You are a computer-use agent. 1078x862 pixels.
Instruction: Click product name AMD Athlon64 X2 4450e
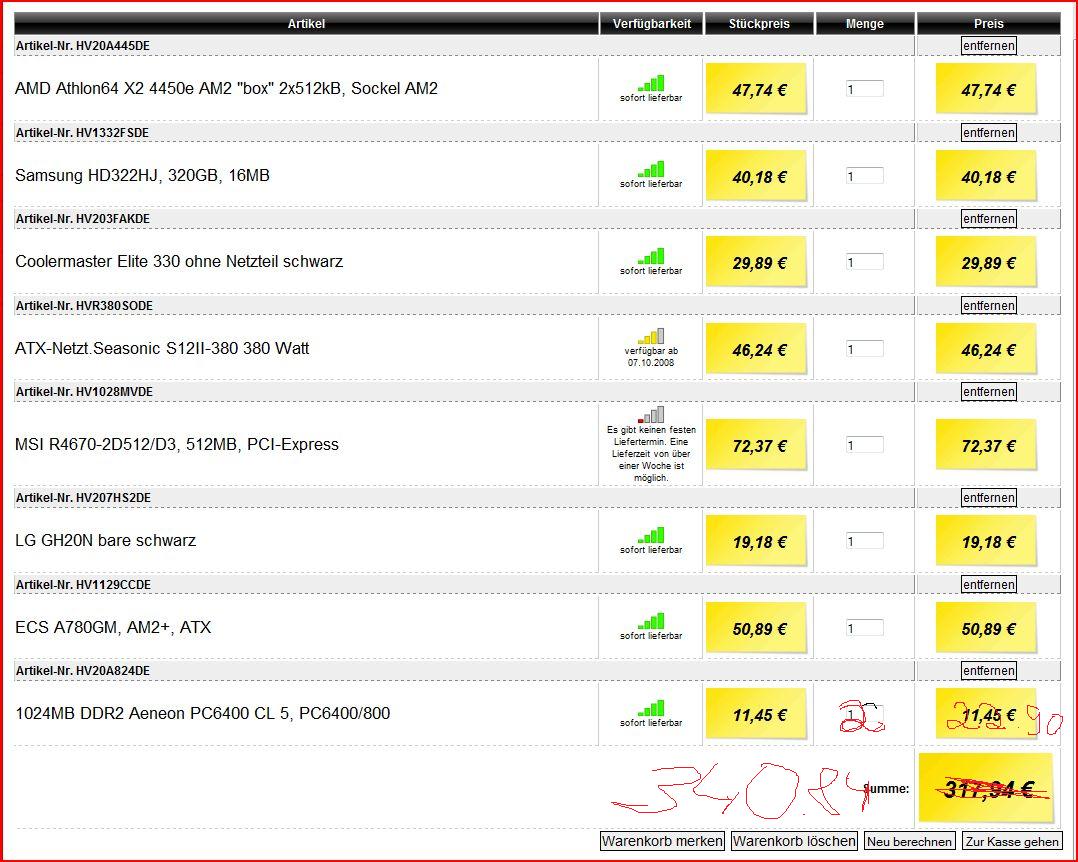tap(226, 89)
